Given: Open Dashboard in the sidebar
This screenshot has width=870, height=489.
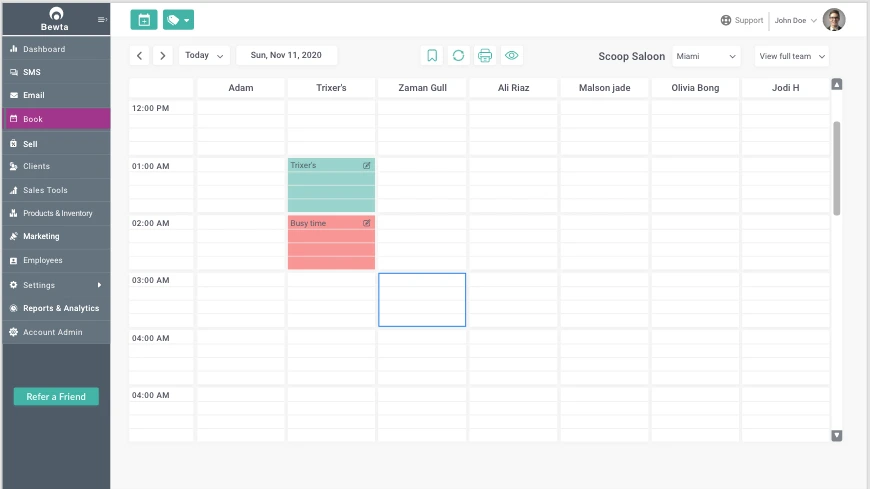Looking at the screenshot, I should [x=44, y=49].
